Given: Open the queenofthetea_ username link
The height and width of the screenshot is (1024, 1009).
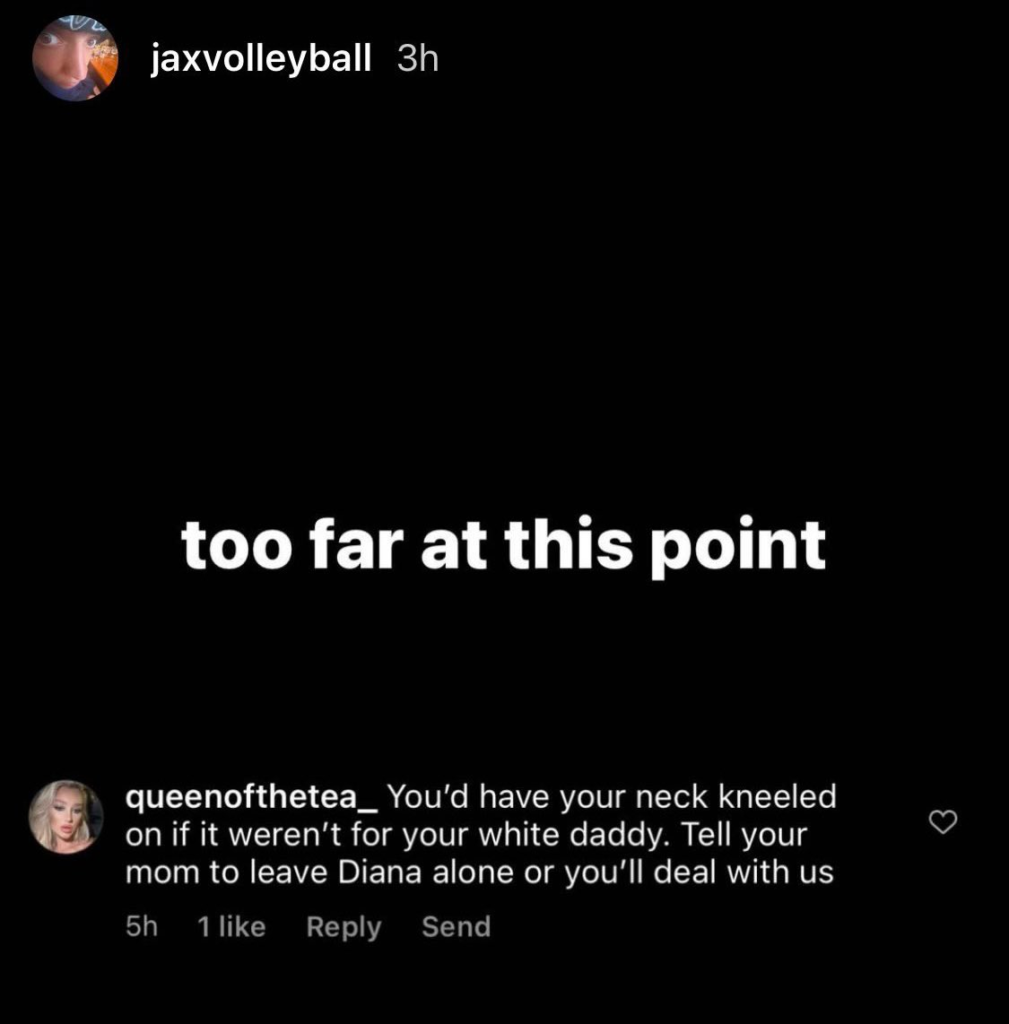Looking at the screenshot, I should (x=251, y=797).
